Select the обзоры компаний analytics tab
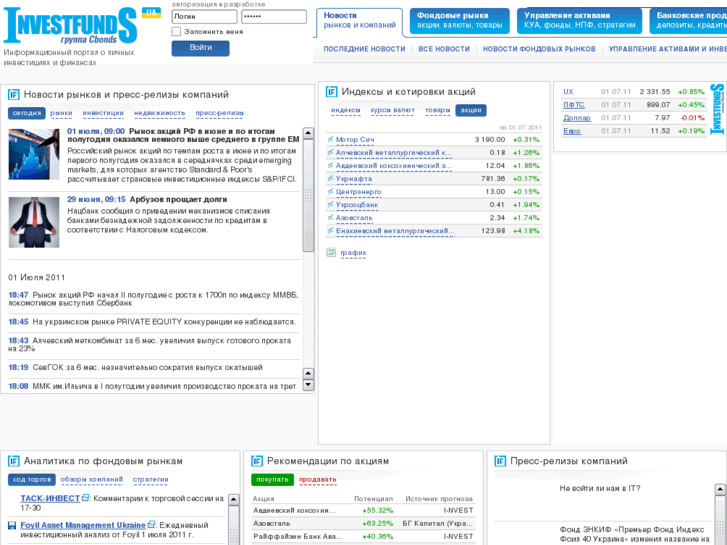This screenshot has width=727, height=545. (92, 479)
